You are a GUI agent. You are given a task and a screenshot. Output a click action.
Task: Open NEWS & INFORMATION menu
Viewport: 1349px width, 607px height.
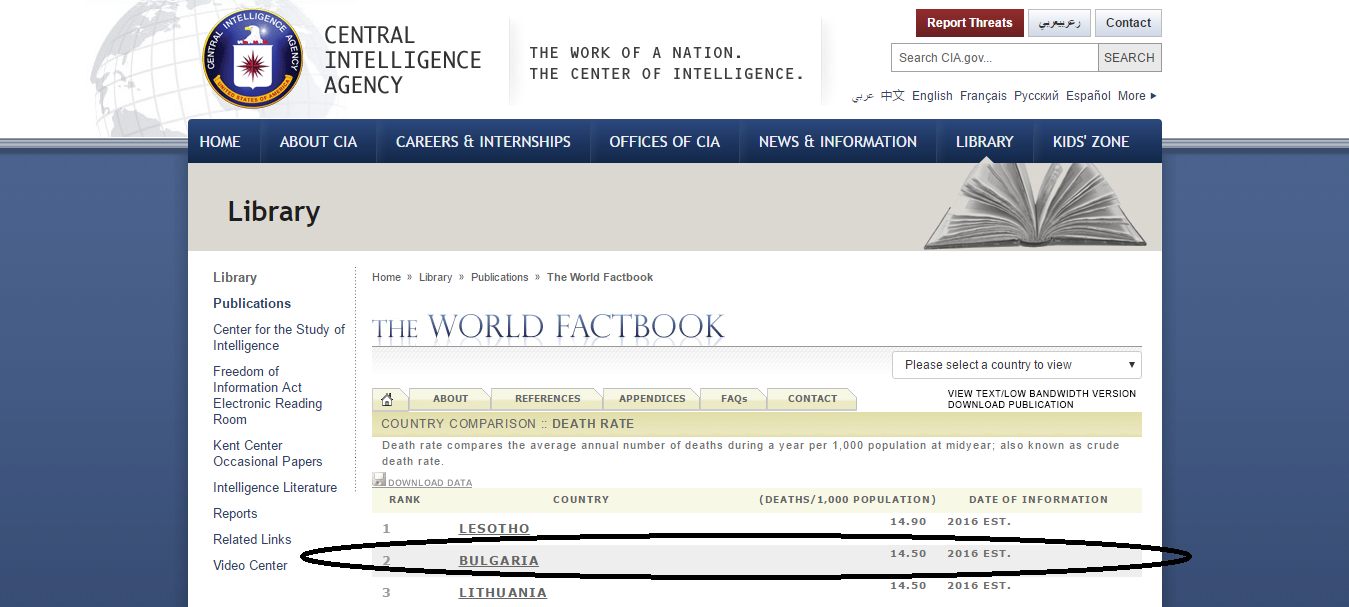tap(837, 142)
